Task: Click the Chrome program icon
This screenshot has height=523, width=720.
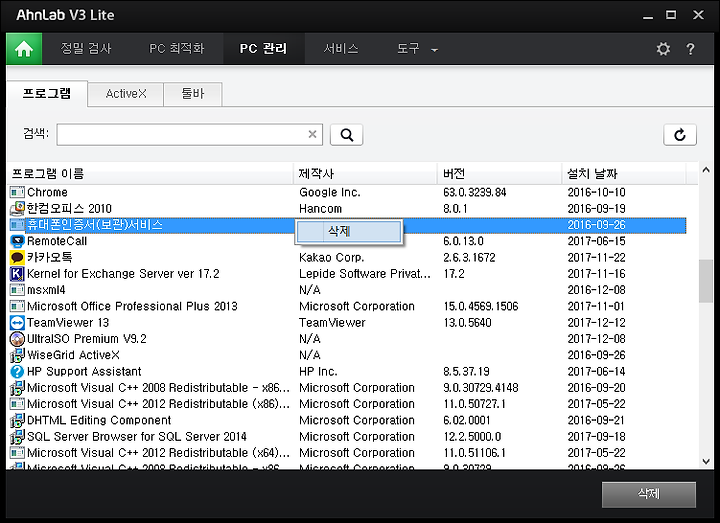Action: click(17, 192)
